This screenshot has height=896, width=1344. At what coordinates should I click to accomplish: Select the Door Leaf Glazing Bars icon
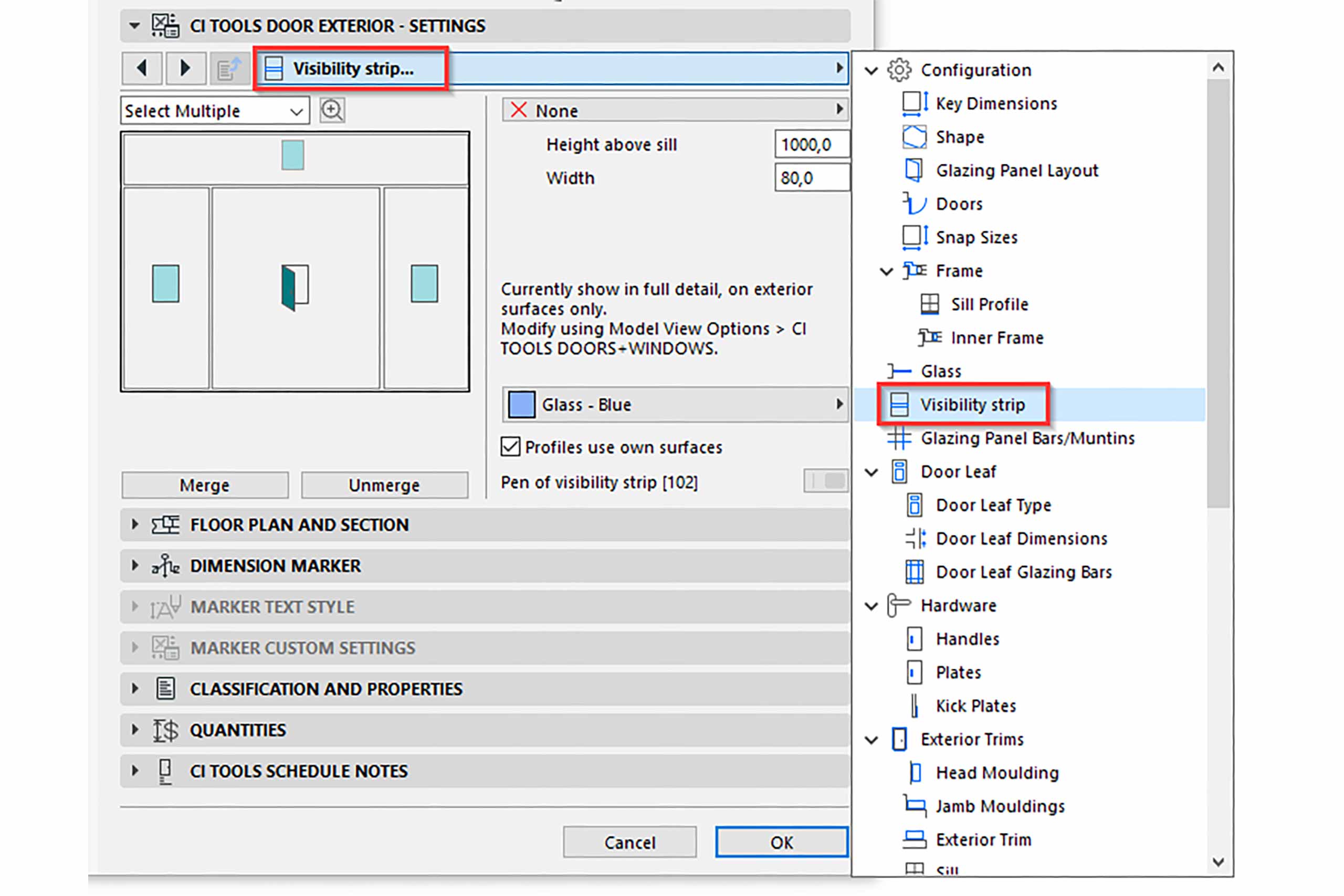click(x=915, y=572)
